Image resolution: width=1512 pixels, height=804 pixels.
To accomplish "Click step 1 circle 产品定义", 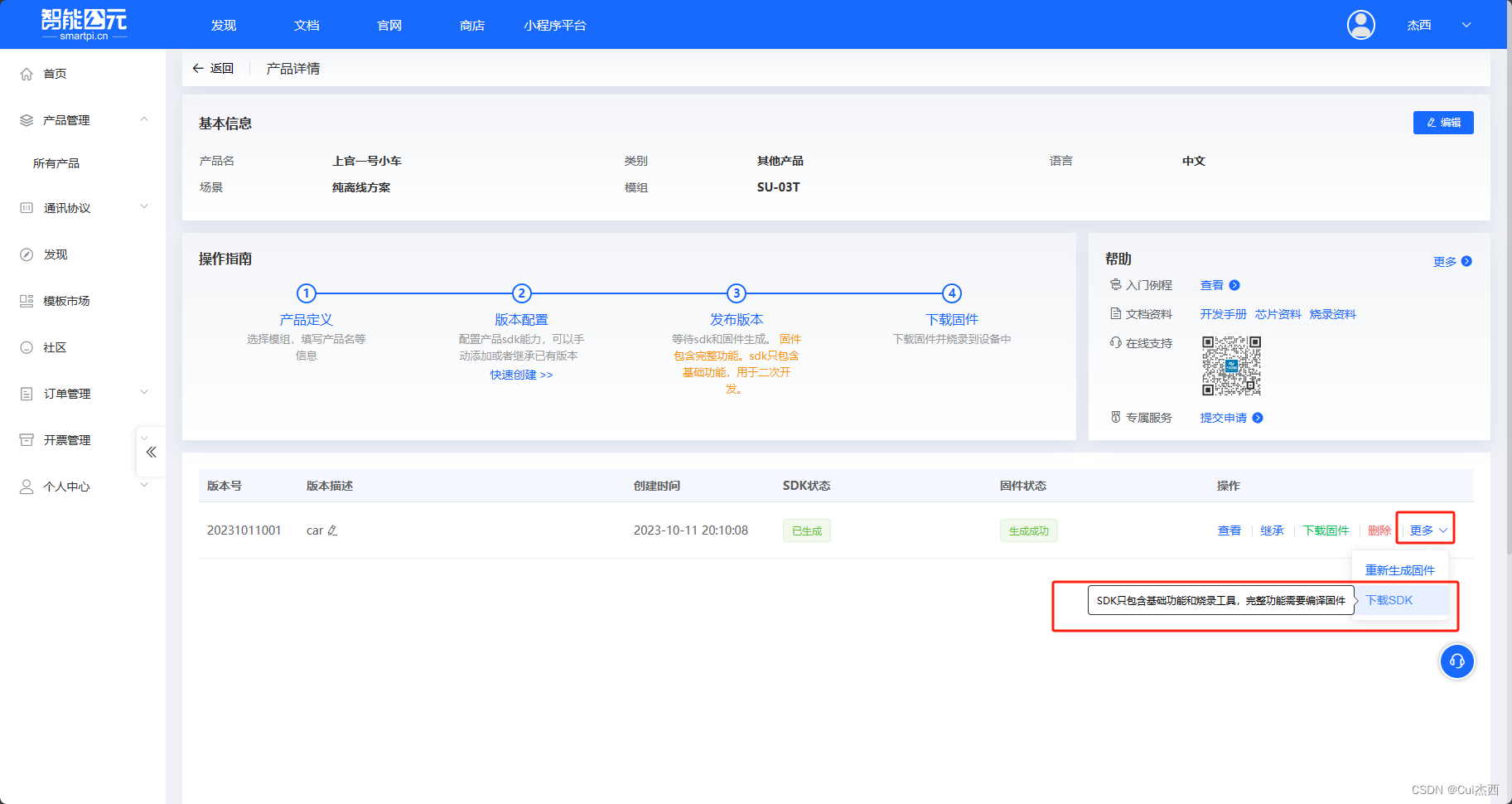I will [306, 293].
